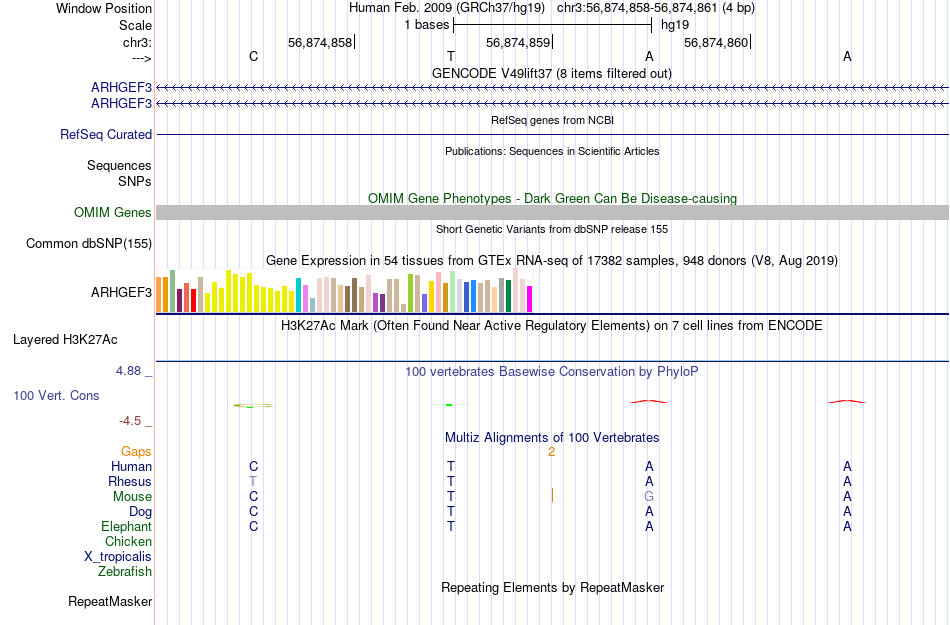Click the 1 bases scale bar
Screen dimensions: 950x625
(x=552, y=25)
